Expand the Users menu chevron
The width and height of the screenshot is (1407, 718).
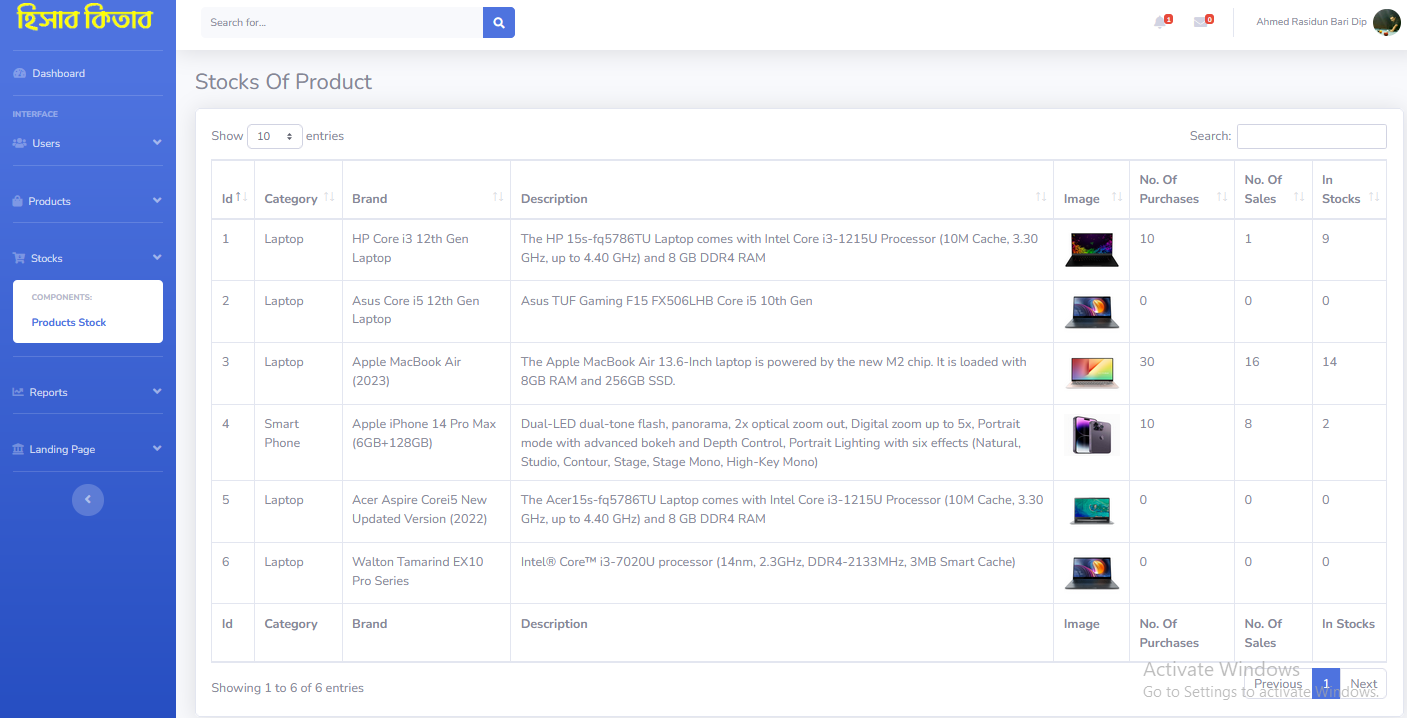point(157,143)
